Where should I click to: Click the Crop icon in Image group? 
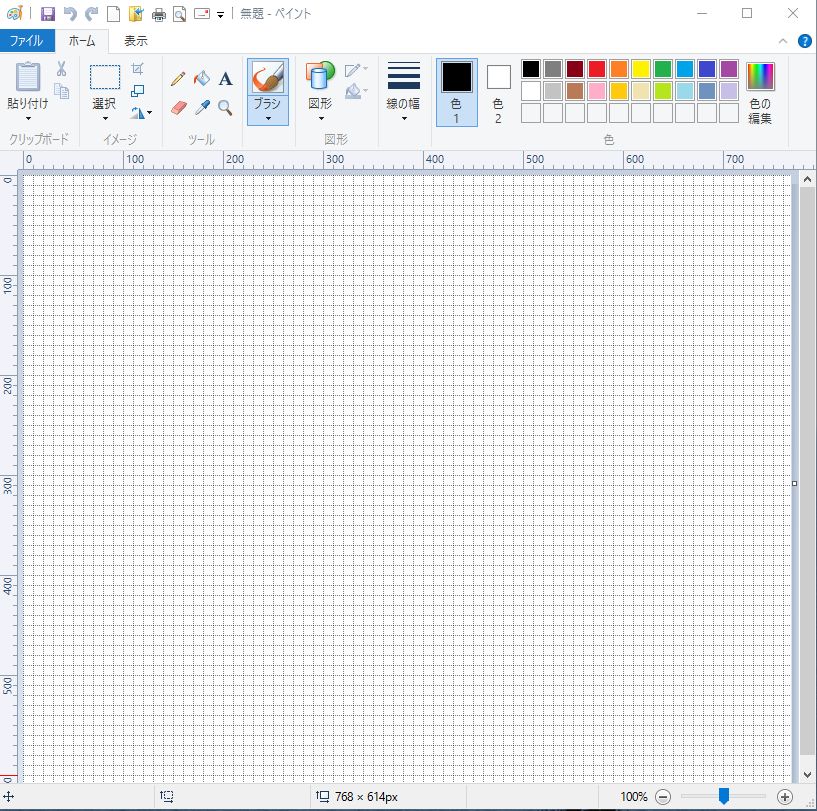pyautogui.click(x=138, y=68)
